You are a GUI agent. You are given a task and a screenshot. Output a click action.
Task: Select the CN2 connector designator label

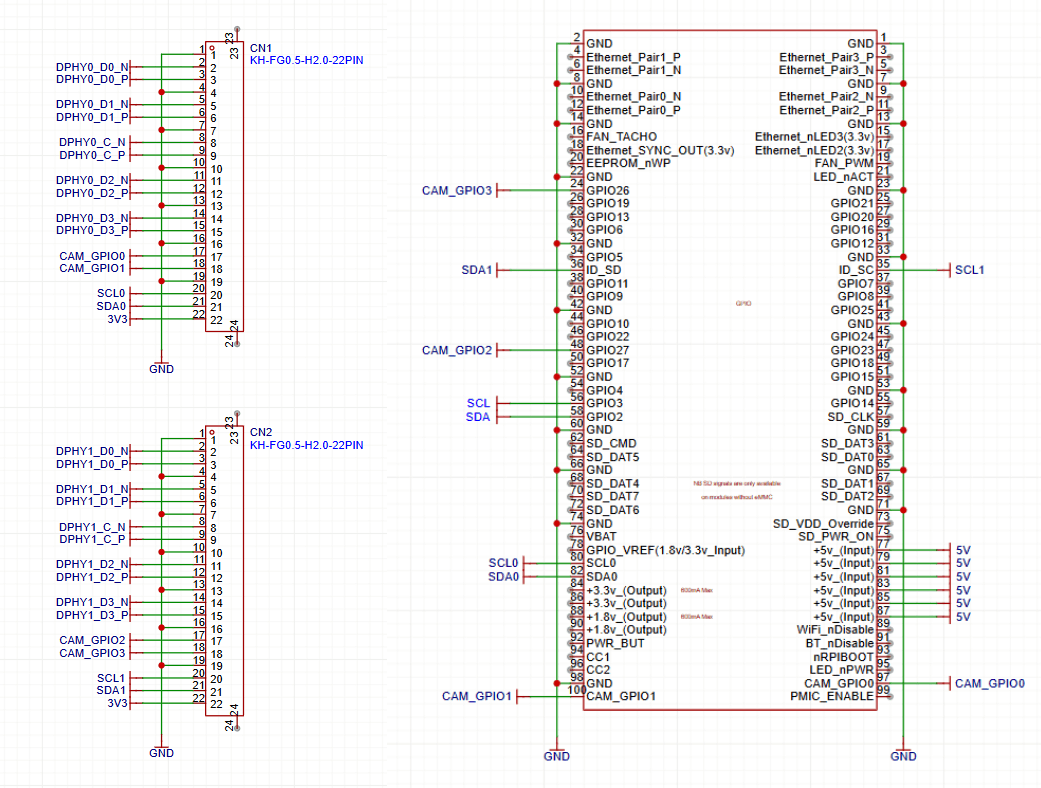click(260, 432)
